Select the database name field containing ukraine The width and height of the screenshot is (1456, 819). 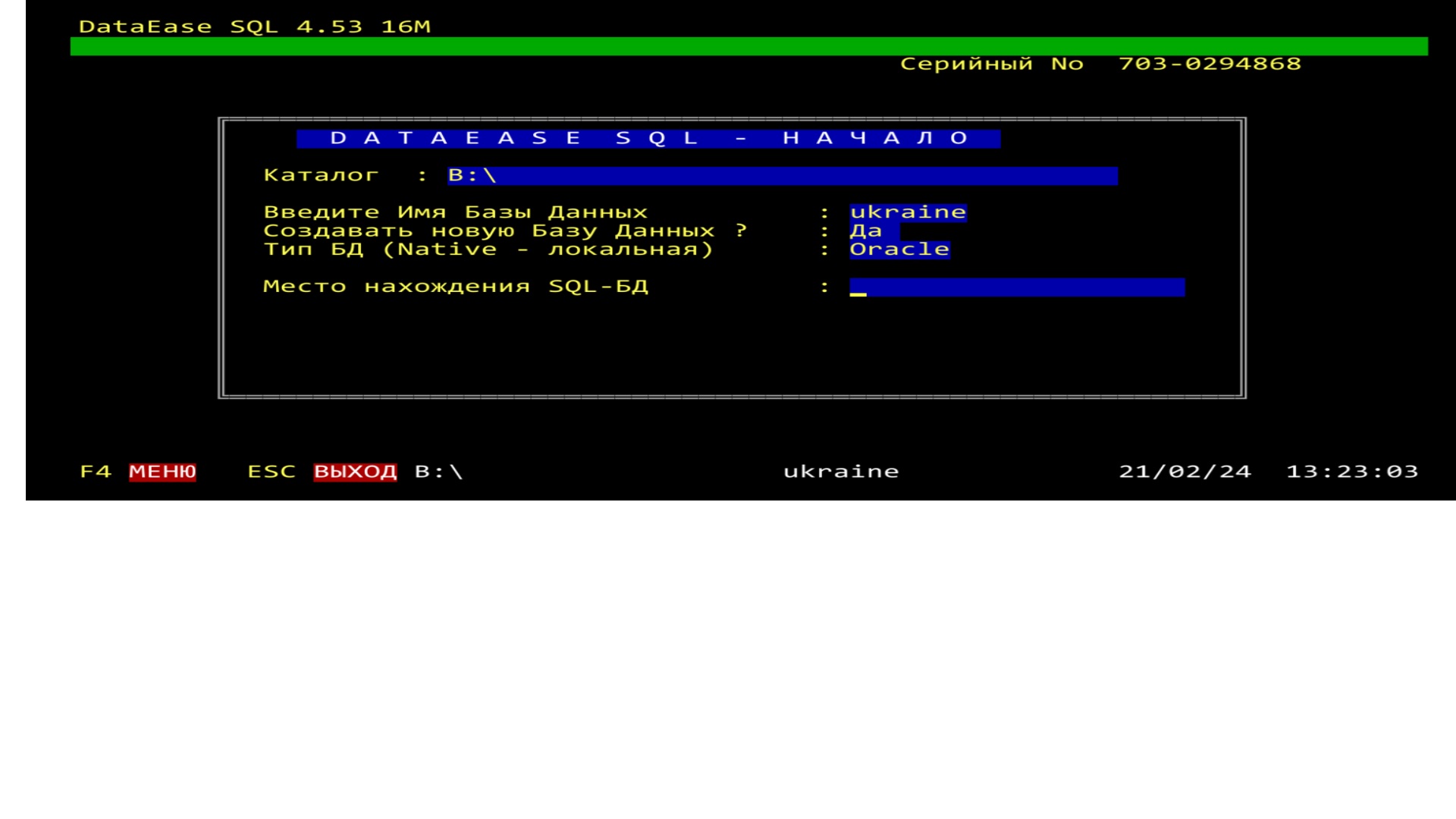[908, 213]
